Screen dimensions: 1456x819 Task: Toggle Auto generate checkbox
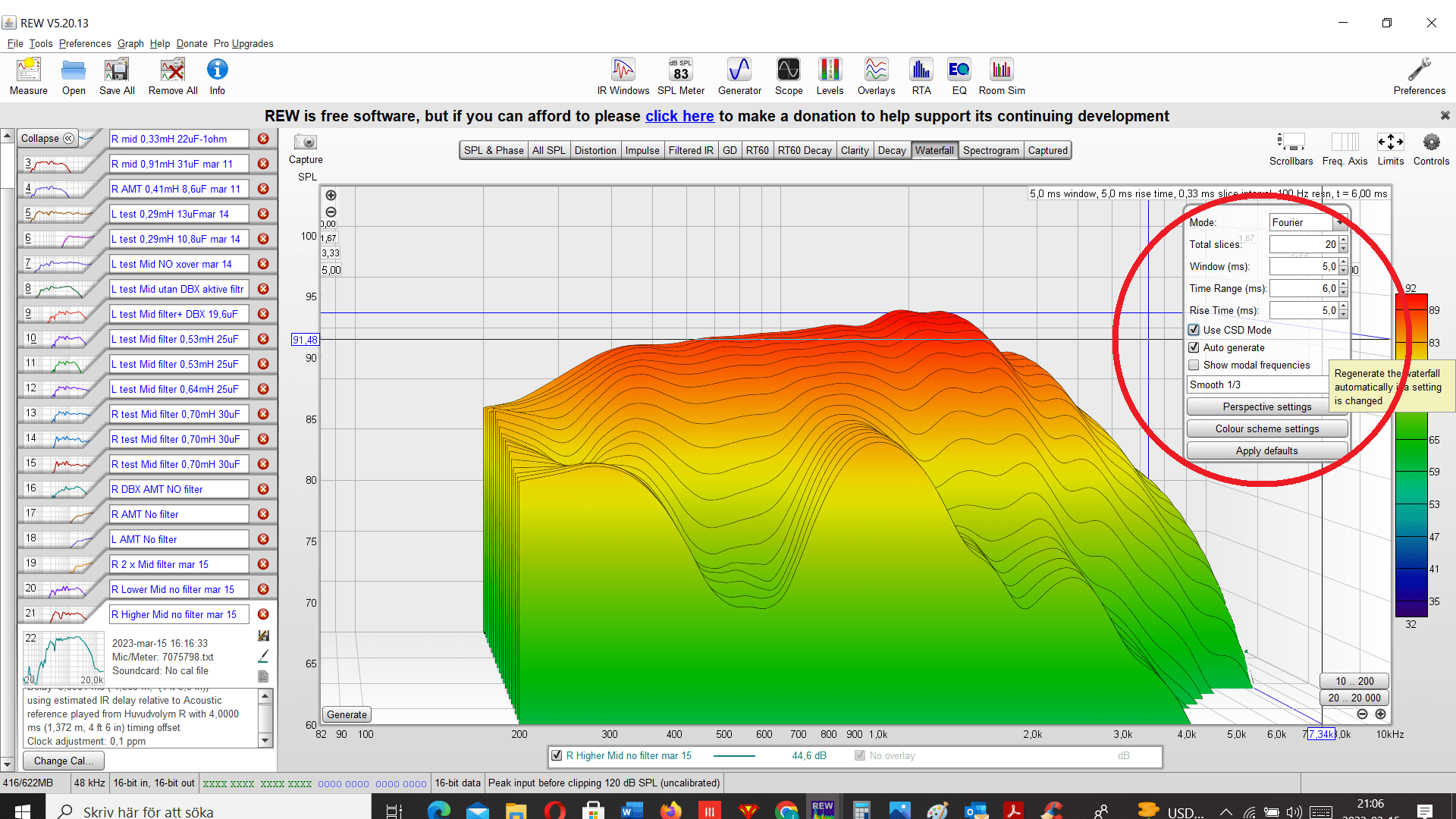[x=1194, y=347]
